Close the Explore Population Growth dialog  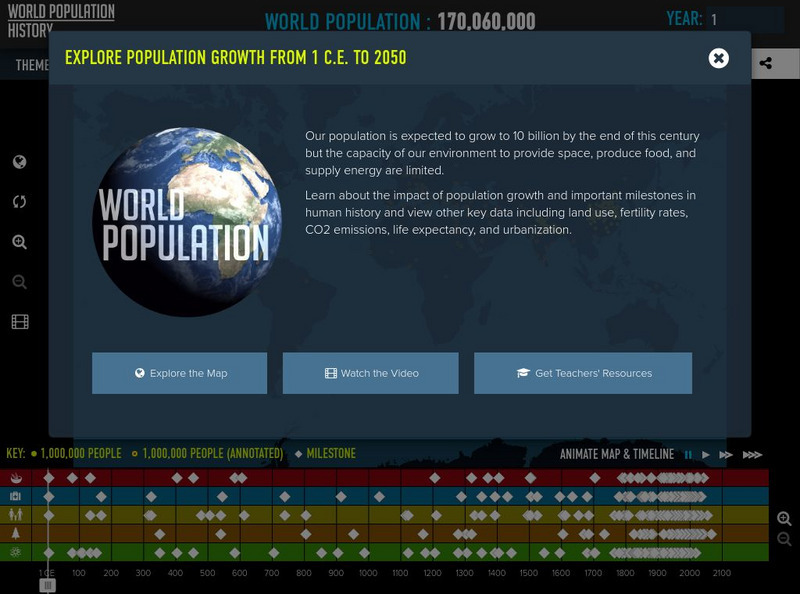(718, 58)
